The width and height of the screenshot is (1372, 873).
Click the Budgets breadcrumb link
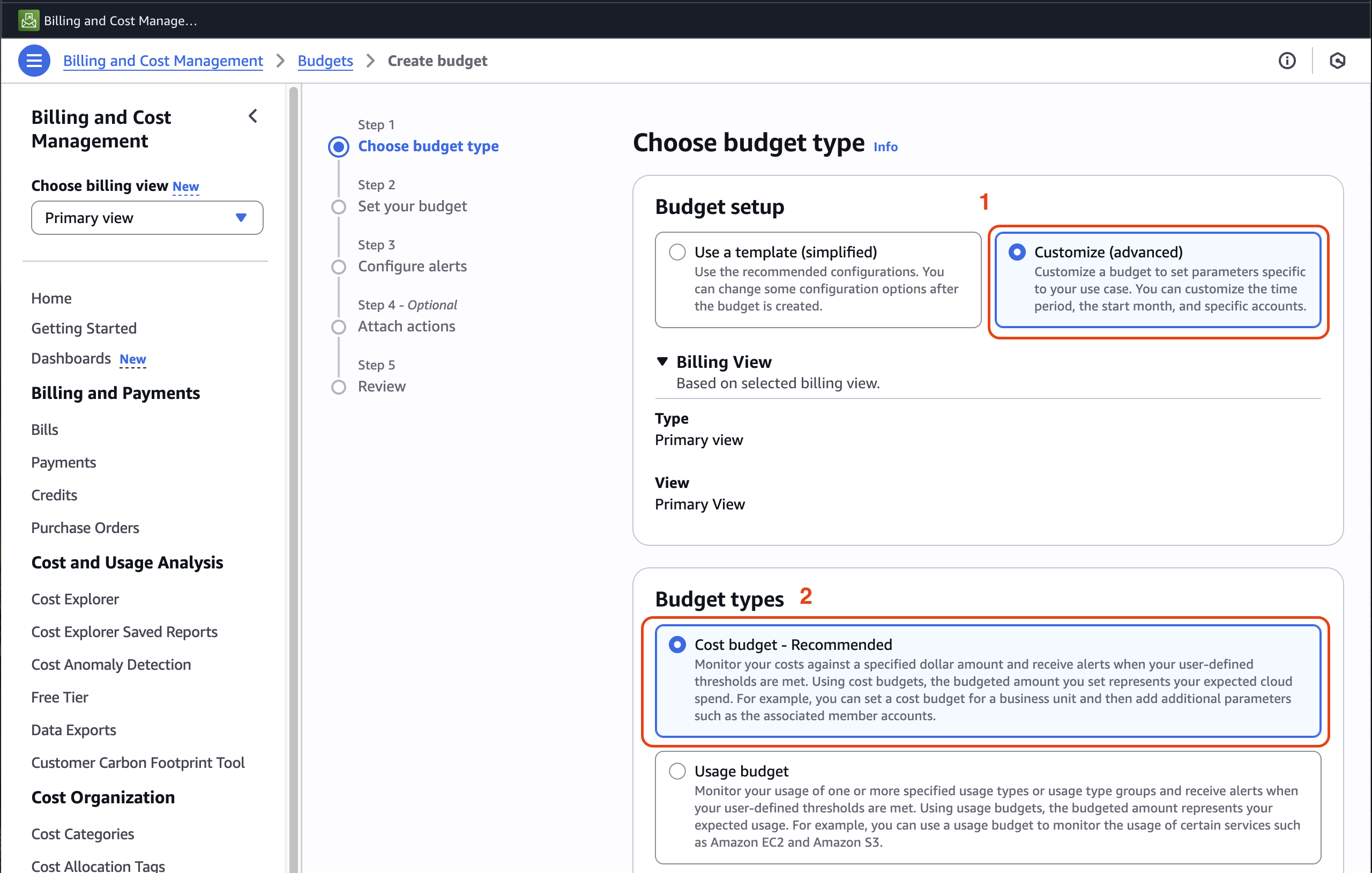tap(325, 61)
